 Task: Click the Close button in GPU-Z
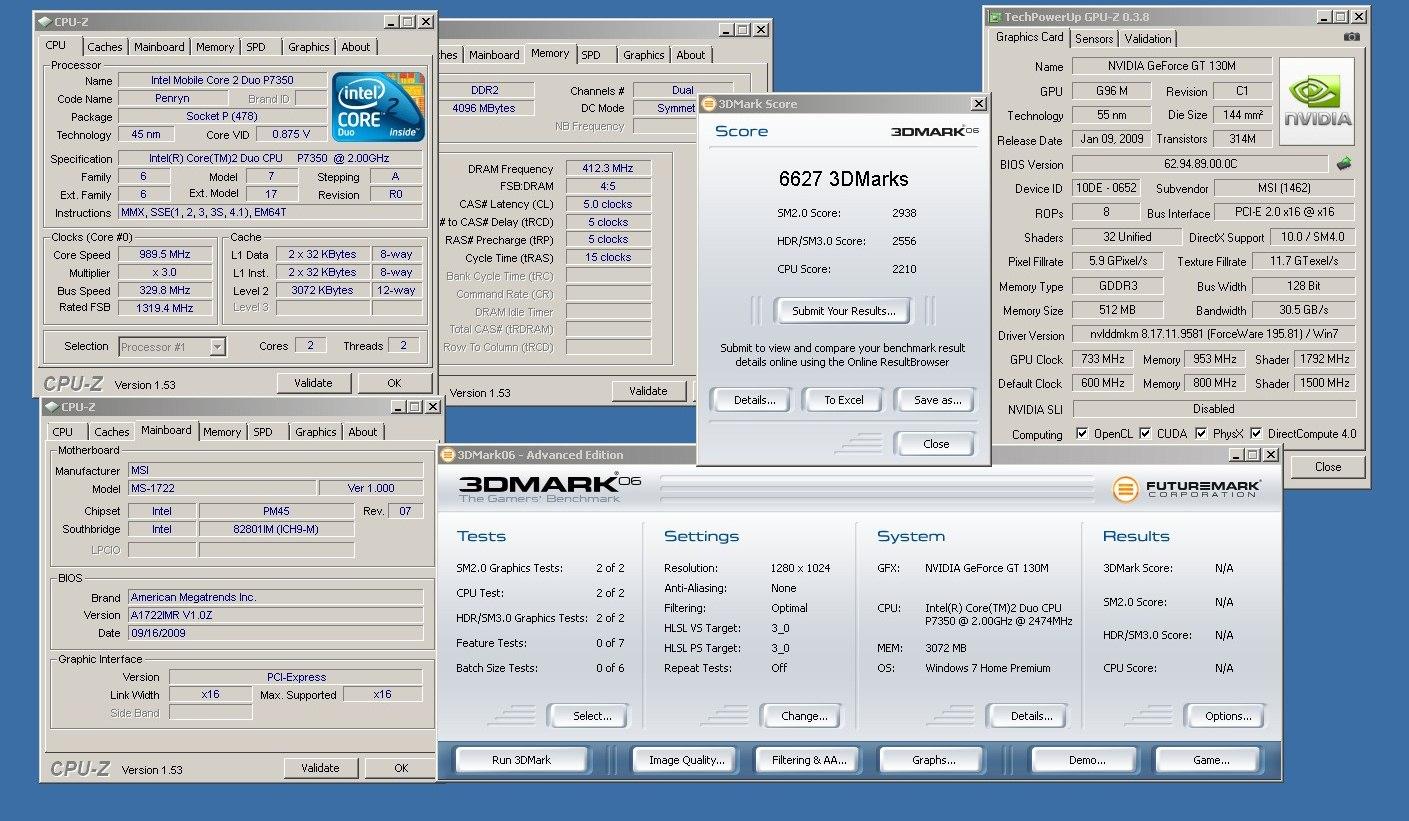1328,467
